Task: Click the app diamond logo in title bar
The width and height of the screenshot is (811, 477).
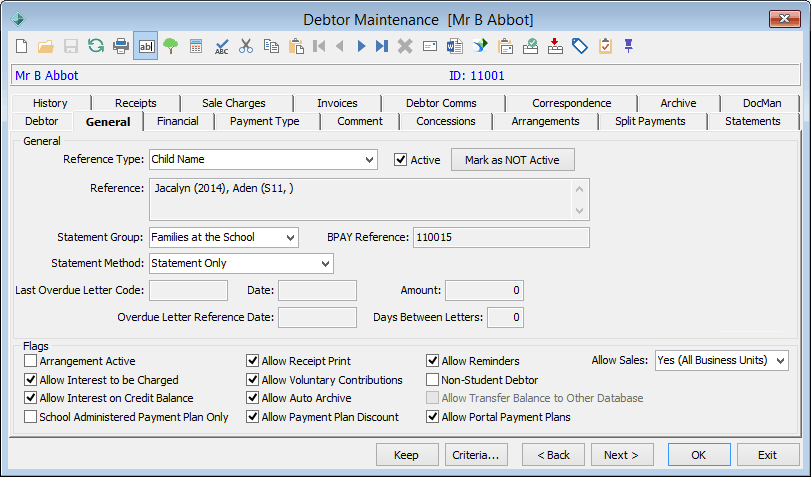Action: coord(18,19)
